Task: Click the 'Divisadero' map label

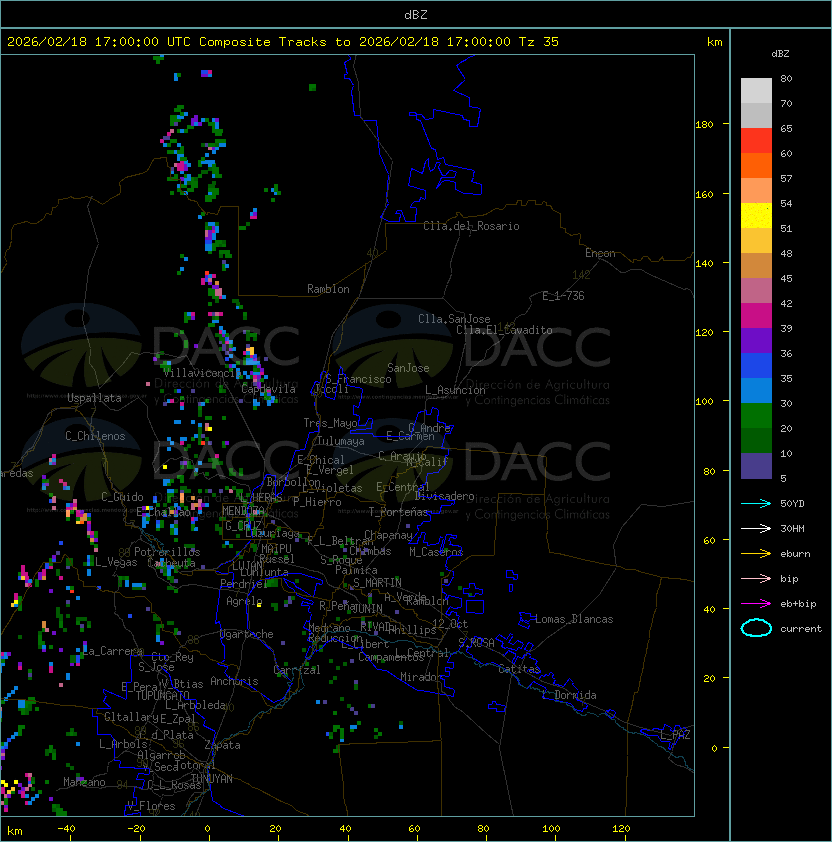Action: tap(445, 496)
